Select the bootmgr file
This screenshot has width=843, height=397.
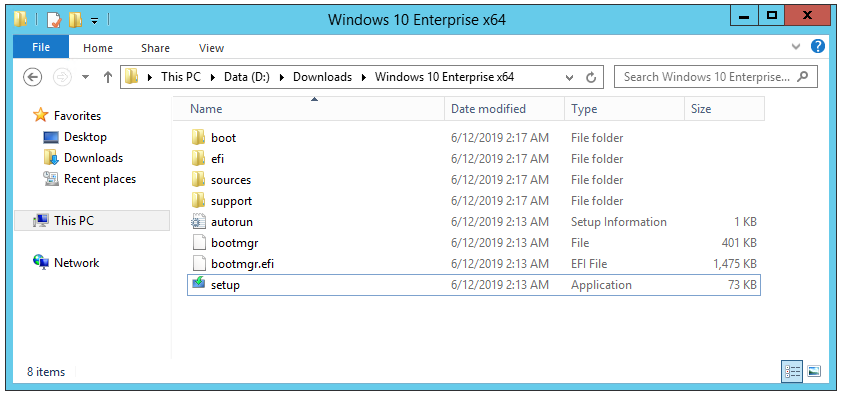[474, 243]
